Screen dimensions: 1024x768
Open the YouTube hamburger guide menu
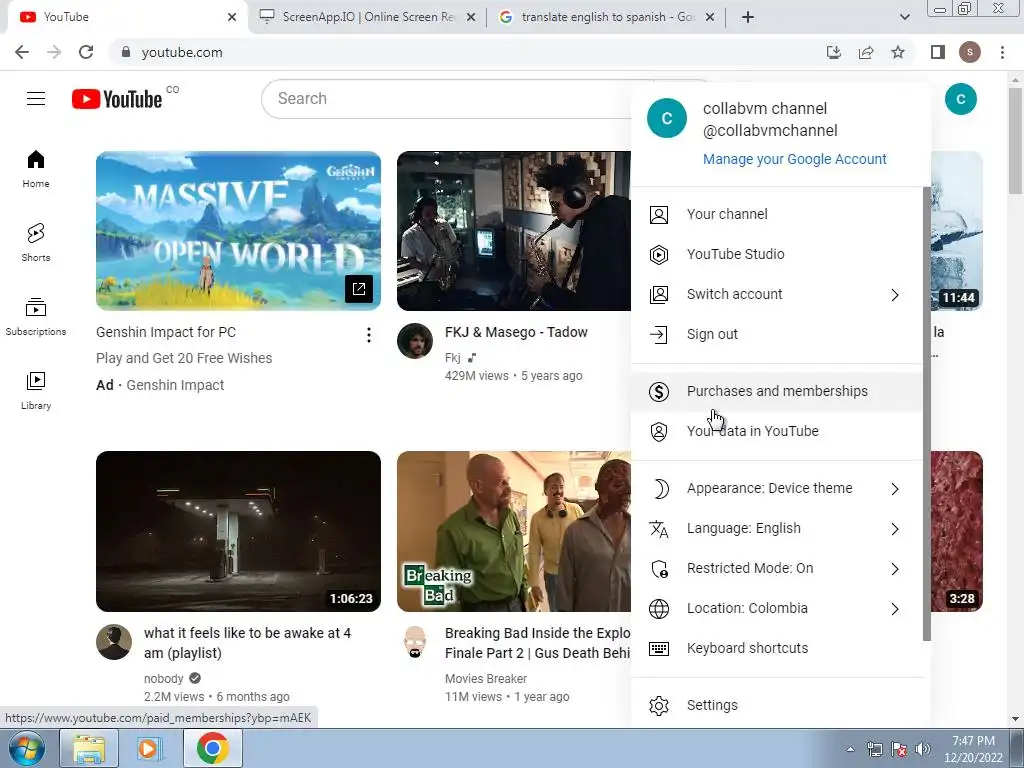coord(36,99)
